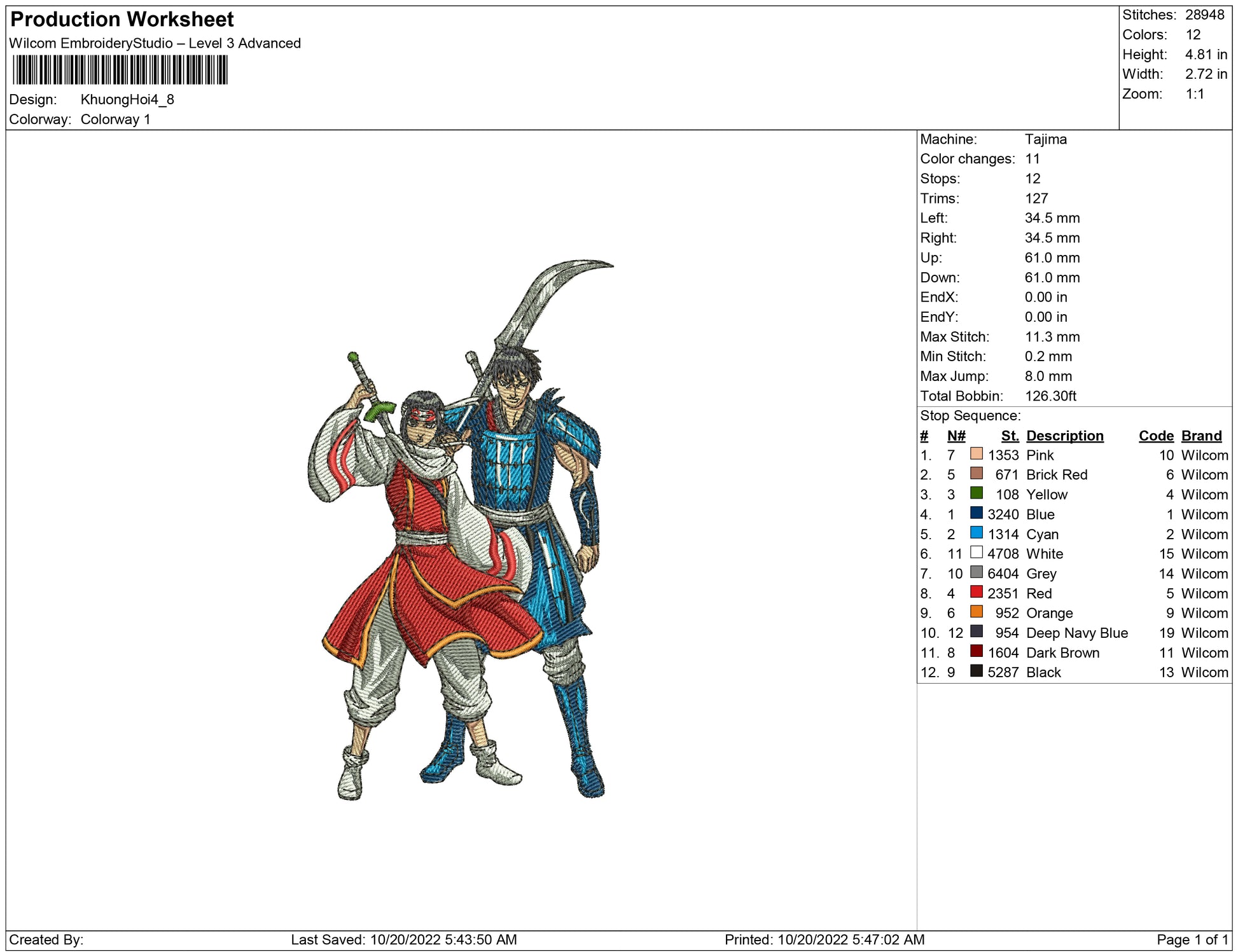Click the St. column header
Viewport: 1238px width, 952px height.
pyautogui.click(x=1009, y=436)
